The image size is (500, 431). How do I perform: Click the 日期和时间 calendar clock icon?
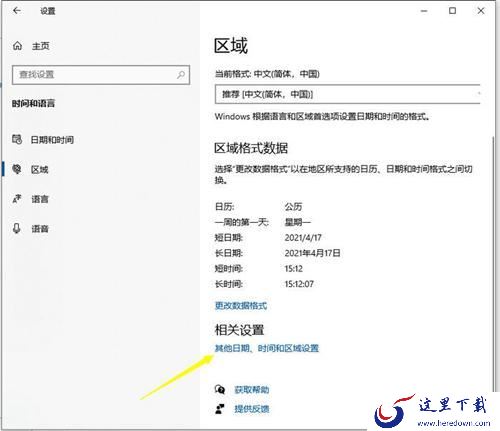(x=17, y=139)
